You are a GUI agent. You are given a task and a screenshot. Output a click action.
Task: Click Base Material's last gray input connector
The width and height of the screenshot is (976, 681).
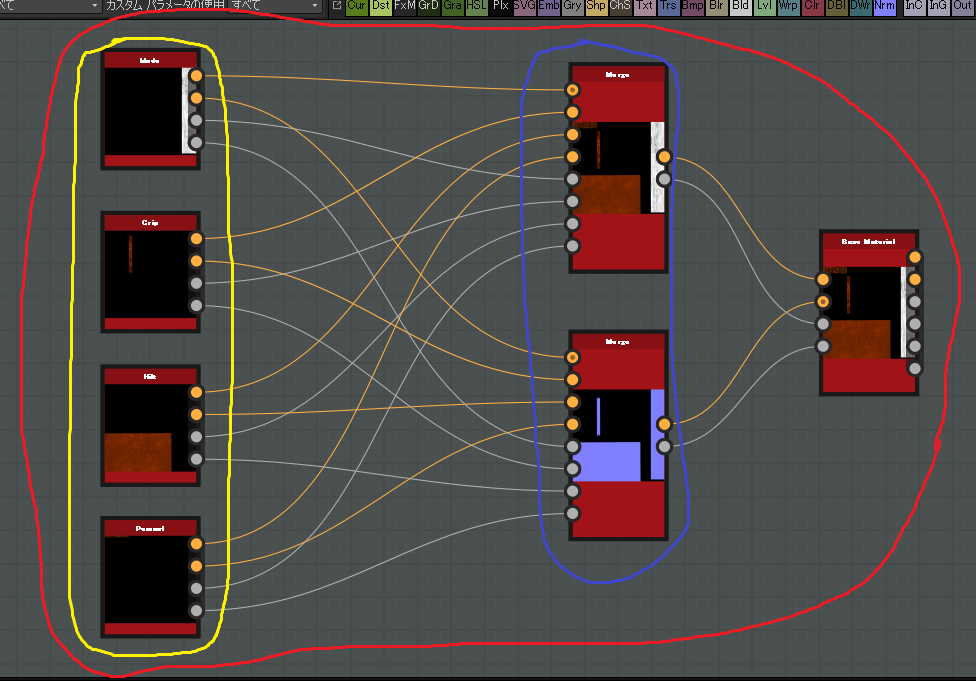823,346
